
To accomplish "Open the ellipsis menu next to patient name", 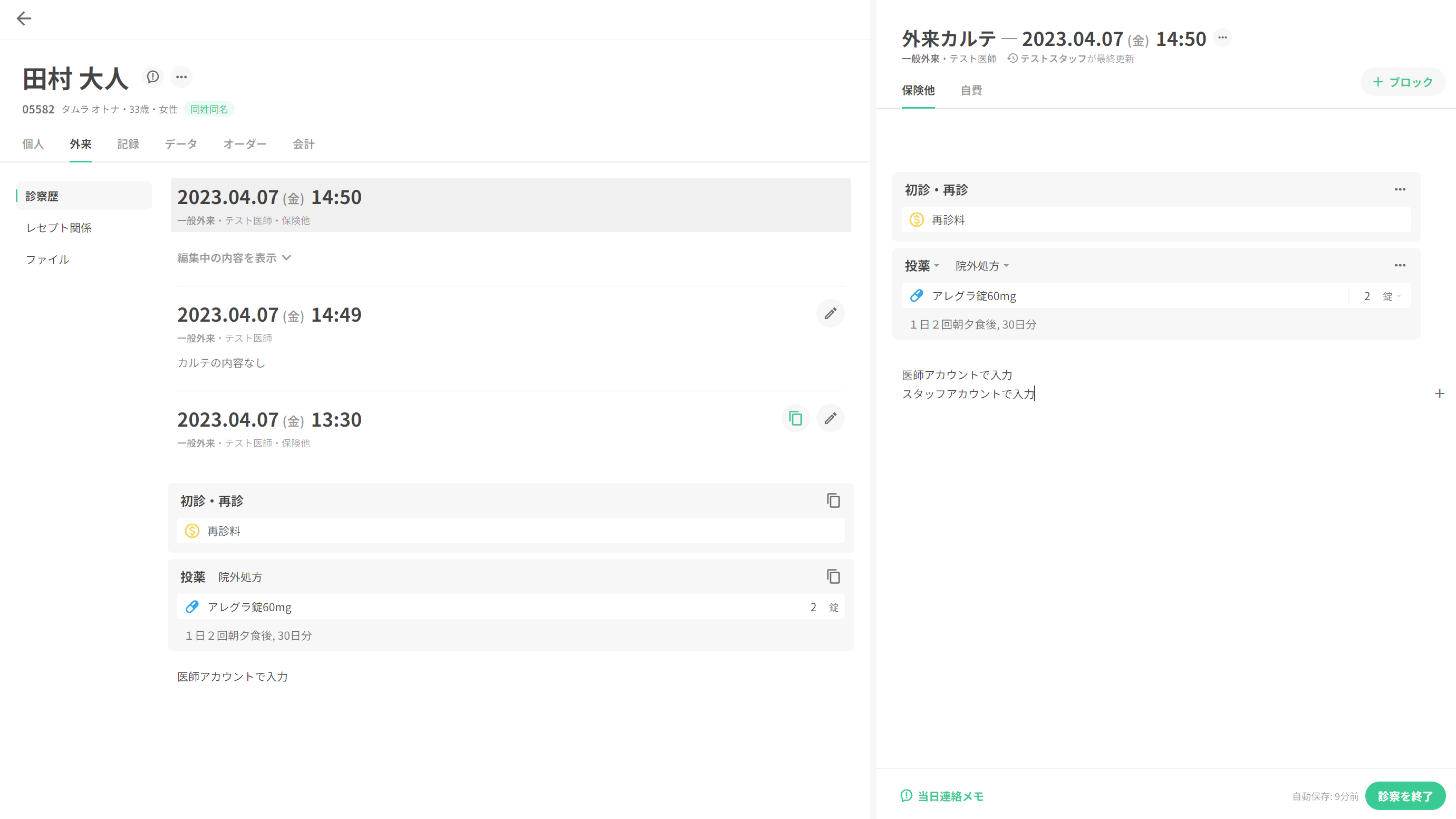I will pyautogui.click(x=181, y=77).
